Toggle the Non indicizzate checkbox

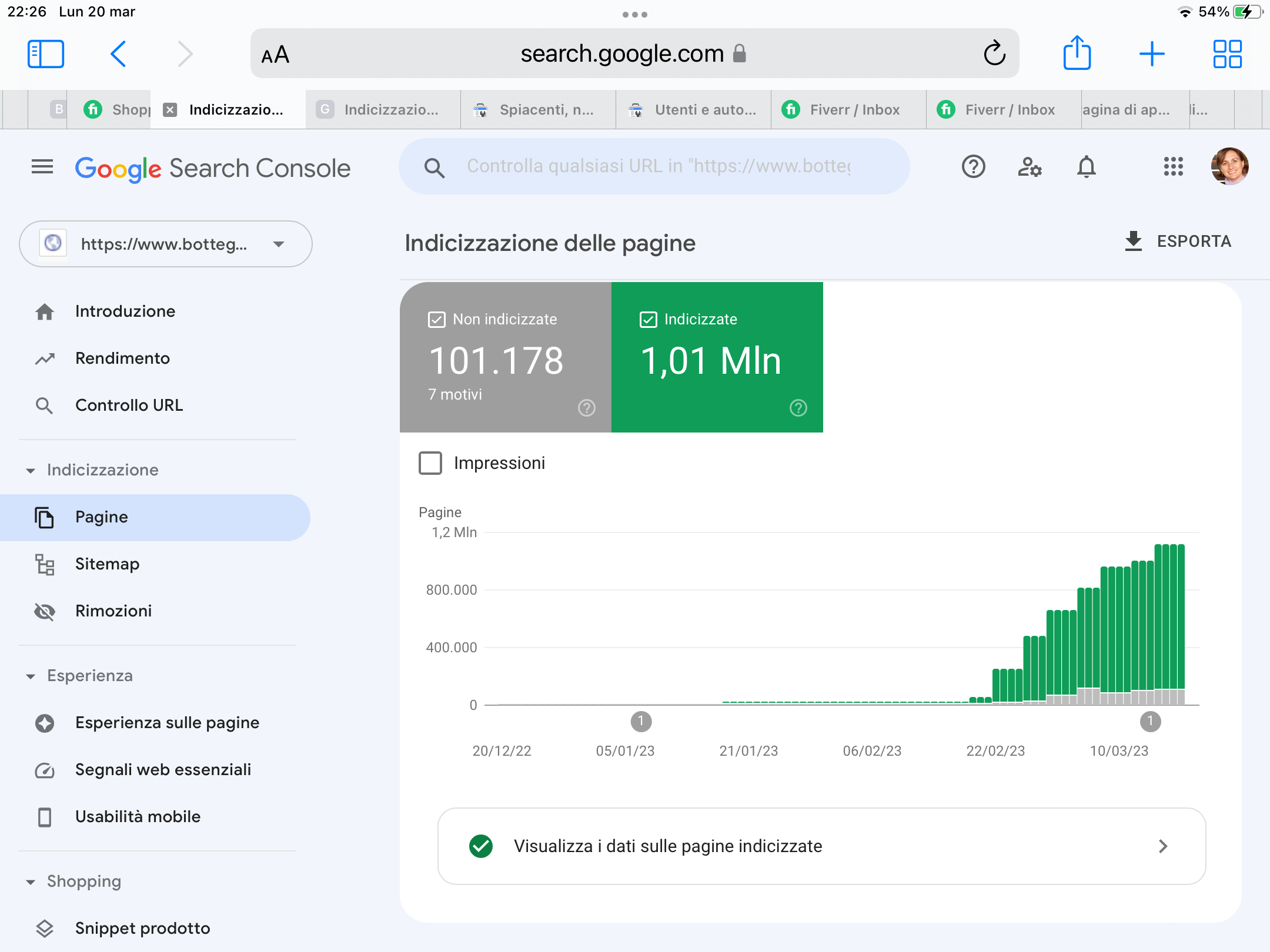[x=436, y=320]
